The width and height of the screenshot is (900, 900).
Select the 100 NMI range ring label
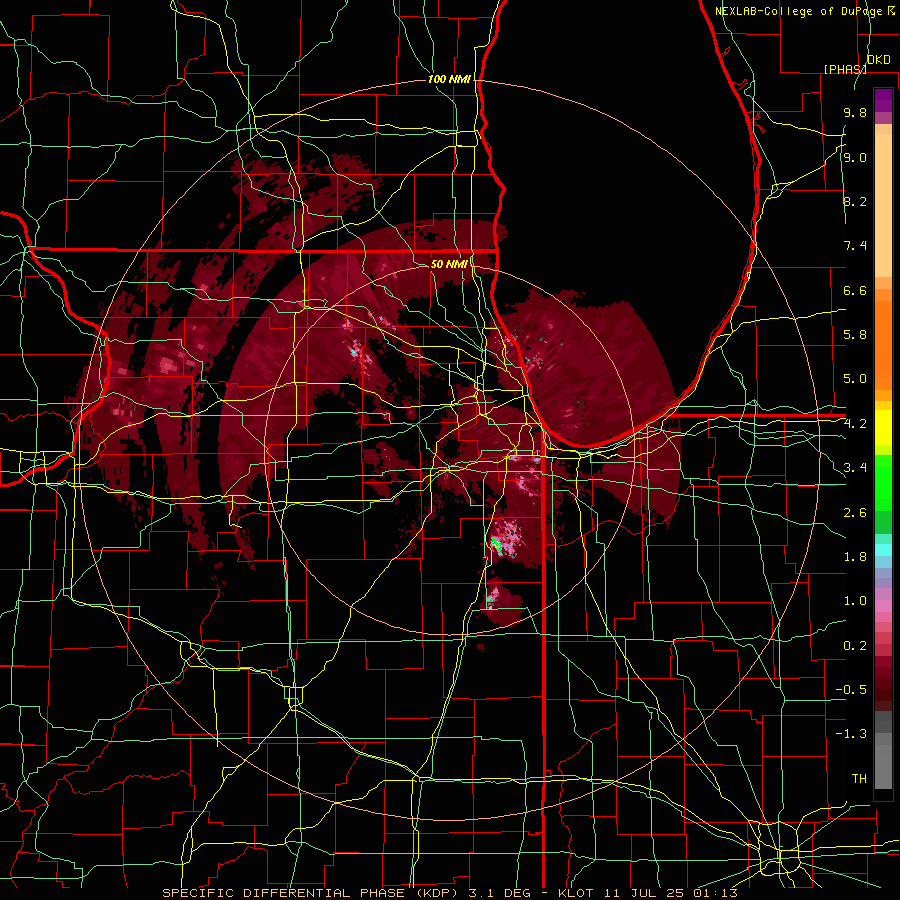pos(449,79)
